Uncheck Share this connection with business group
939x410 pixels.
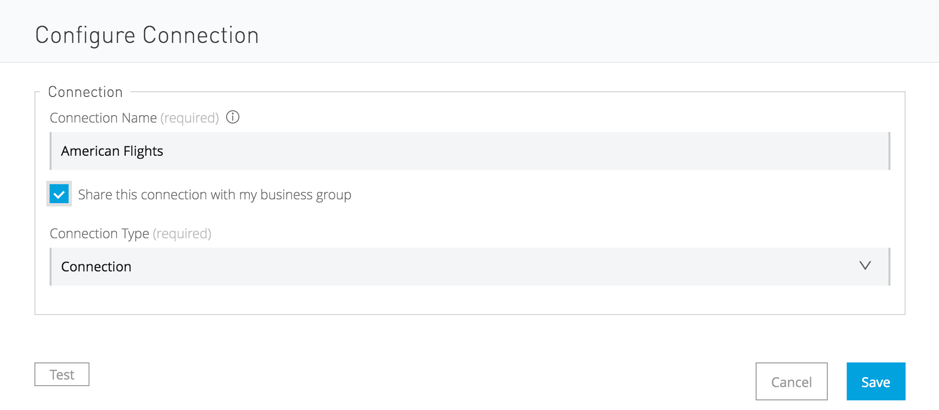pyautogui.click(x=59, y=195)
